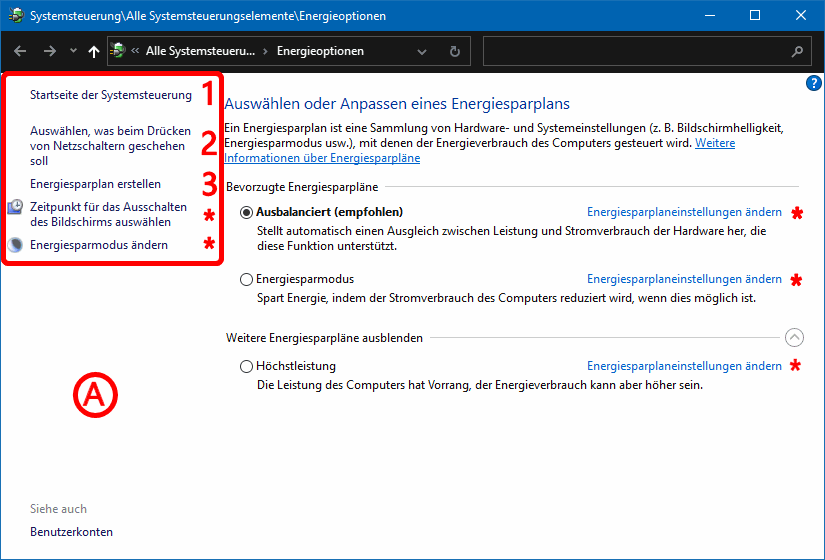Click the Back navigation arrow
Image resolution: width=825 pixels, height=560 pixels.
pyautogui.click(x=20, y=51)
